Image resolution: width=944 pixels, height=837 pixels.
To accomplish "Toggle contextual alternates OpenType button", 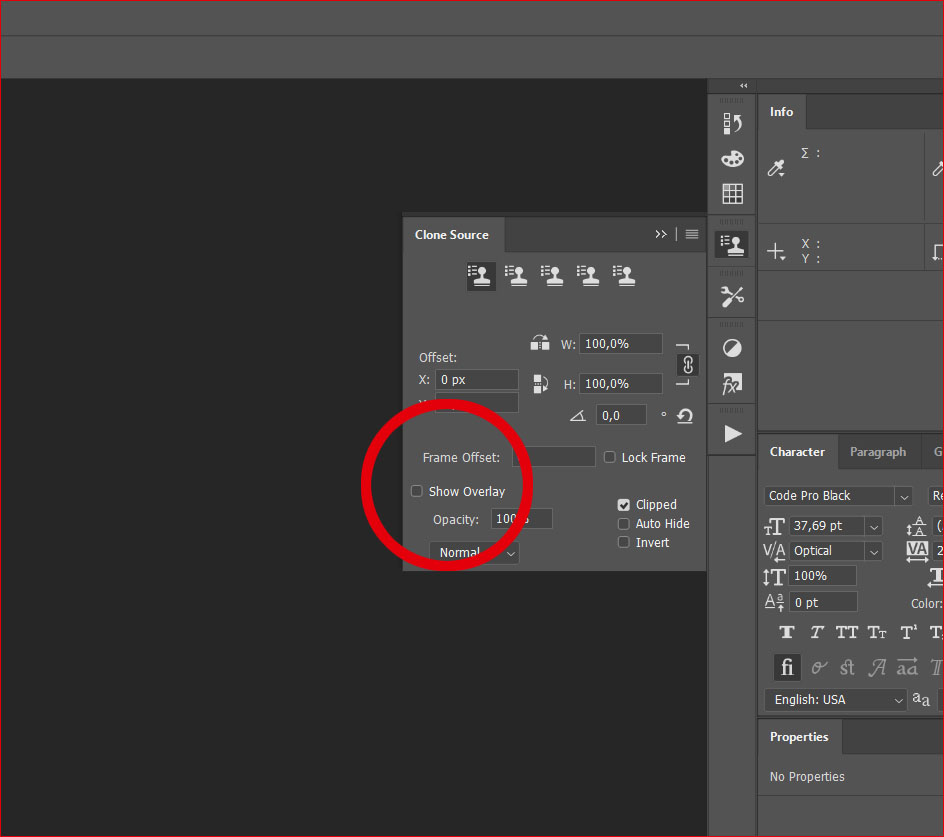I will click(x=818, y=668).
